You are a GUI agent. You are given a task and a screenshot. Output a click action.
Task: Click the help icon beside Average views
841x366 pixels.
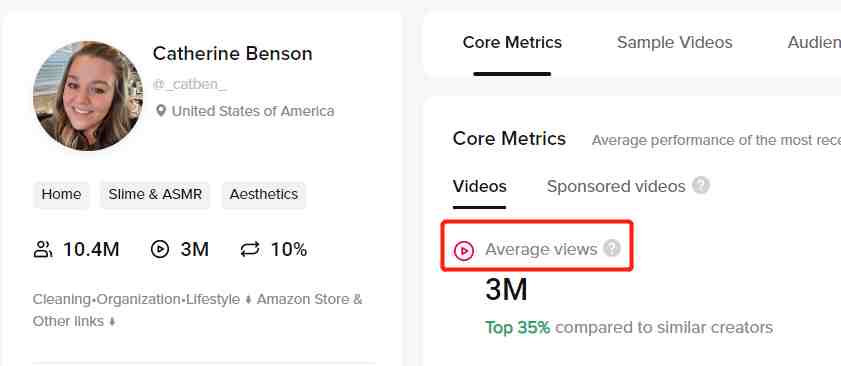pyautogui.click(x=612, y=248)
